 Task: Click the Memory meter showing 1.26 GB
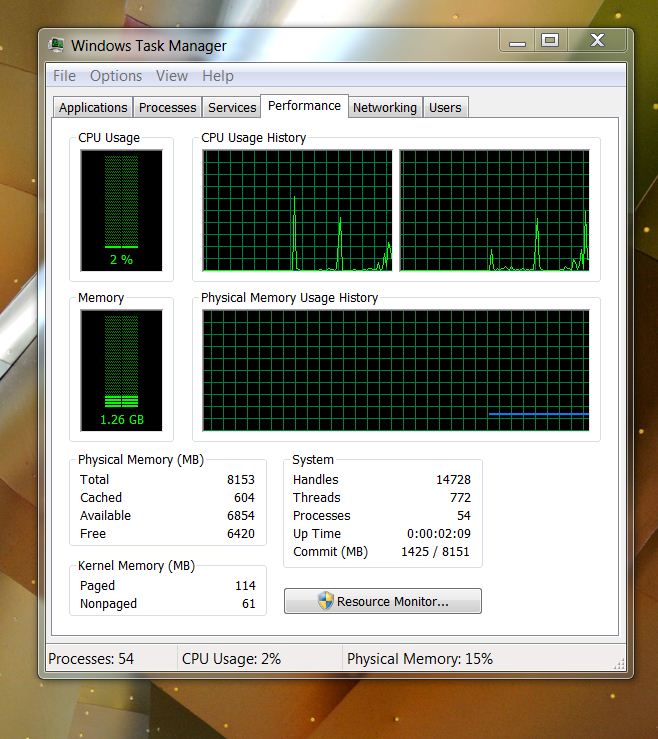click(122, 370)
